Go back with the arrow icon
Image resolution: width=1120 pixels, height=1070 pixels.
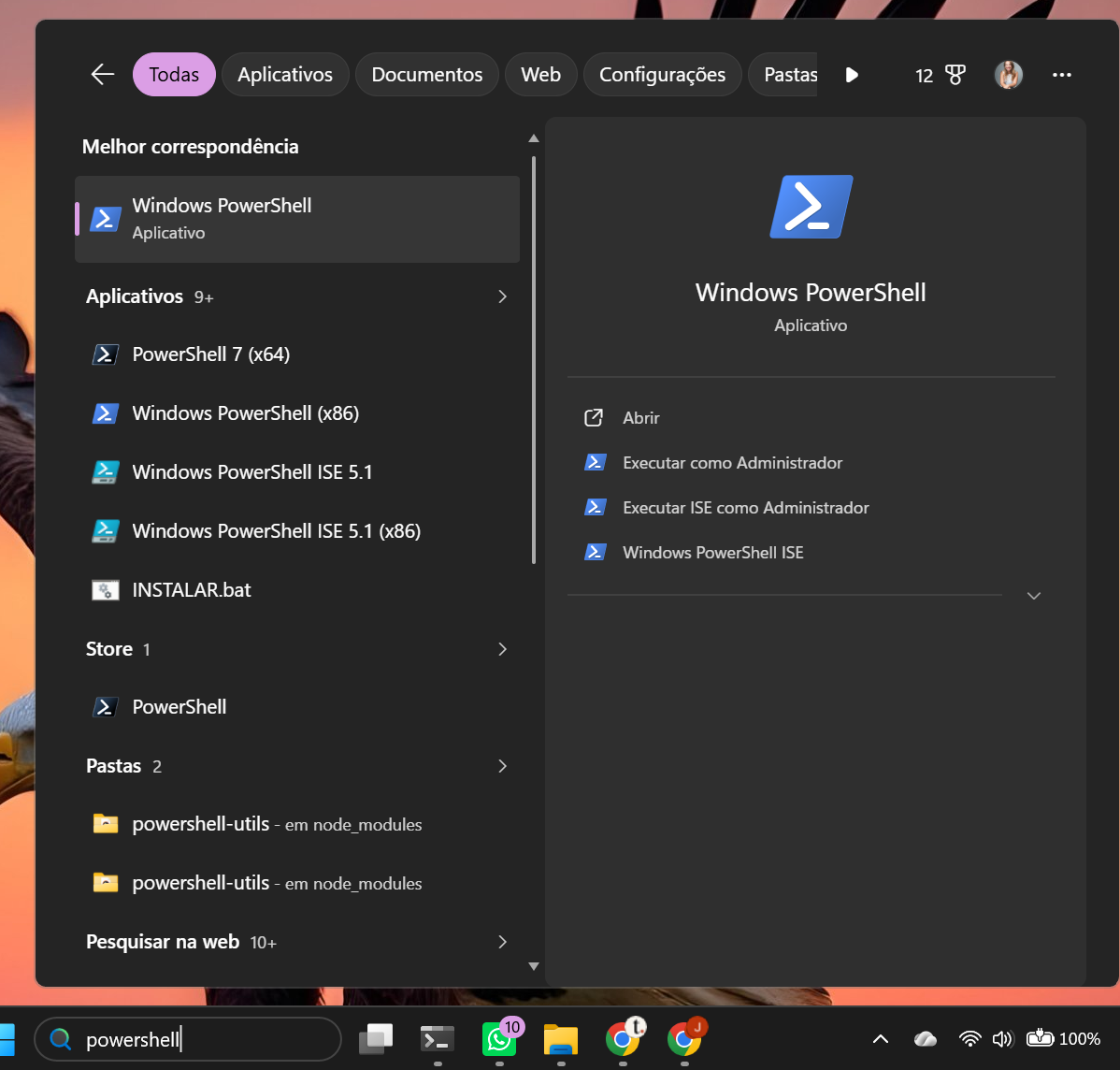[103, 74]
